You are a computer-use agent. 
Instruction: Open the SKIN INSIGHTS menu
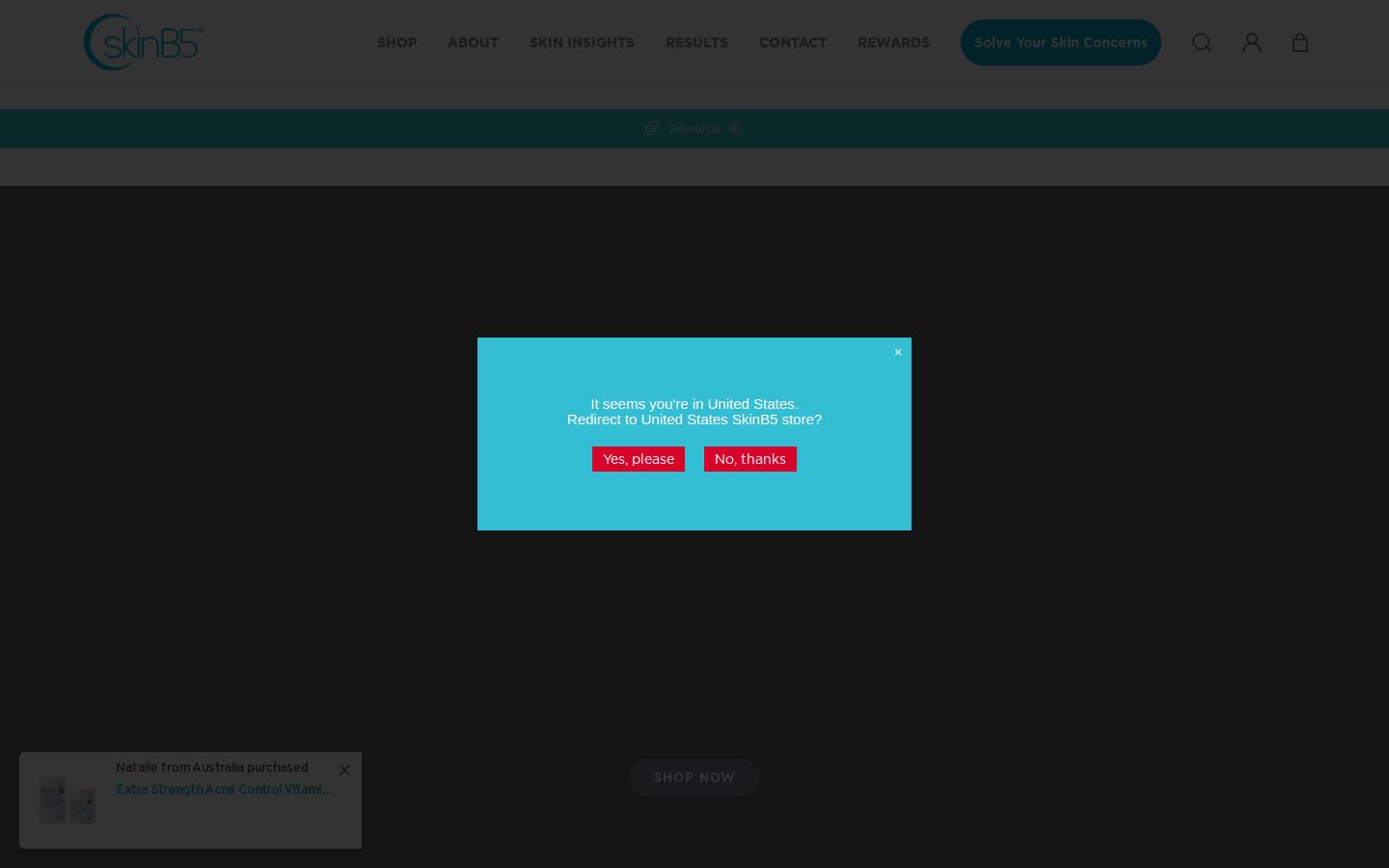[582, 42]
